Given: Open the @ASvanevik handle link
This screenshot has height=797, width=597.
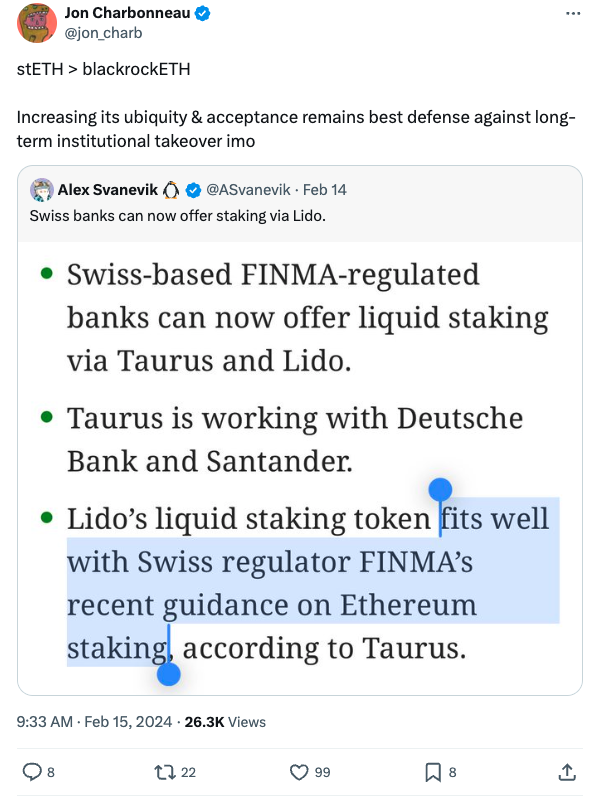Looking at the screenshot, I should [x=248, y=190].
